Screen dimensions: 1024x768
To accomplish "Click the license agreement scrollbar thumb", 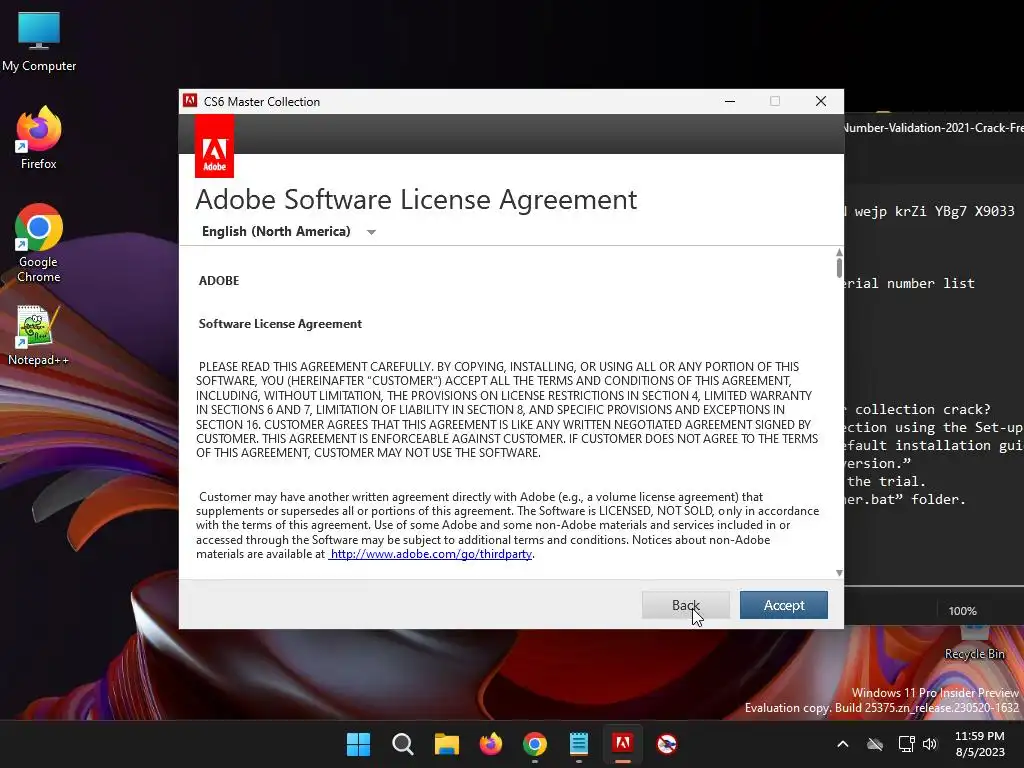I will tap(839, 268).
